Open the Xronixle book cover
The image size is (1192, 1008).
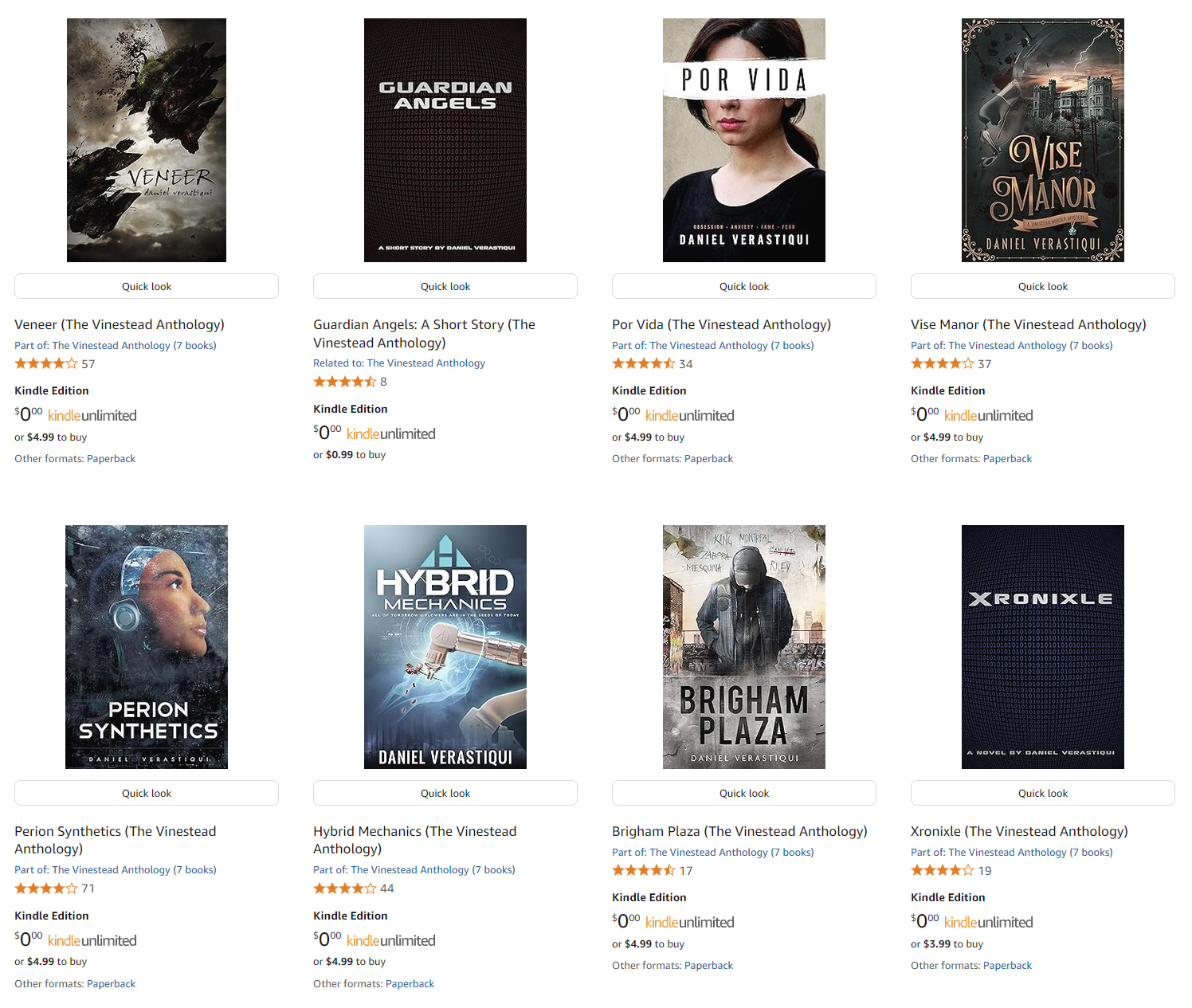[x=1043, y=647]
